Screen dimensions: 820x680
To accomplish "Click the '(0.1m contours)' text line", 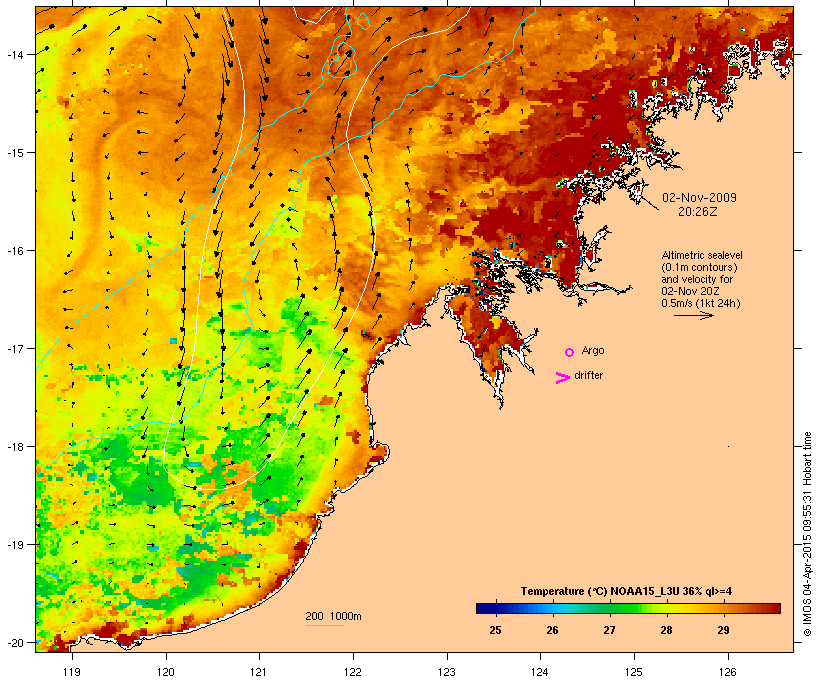I will (700, 267).
